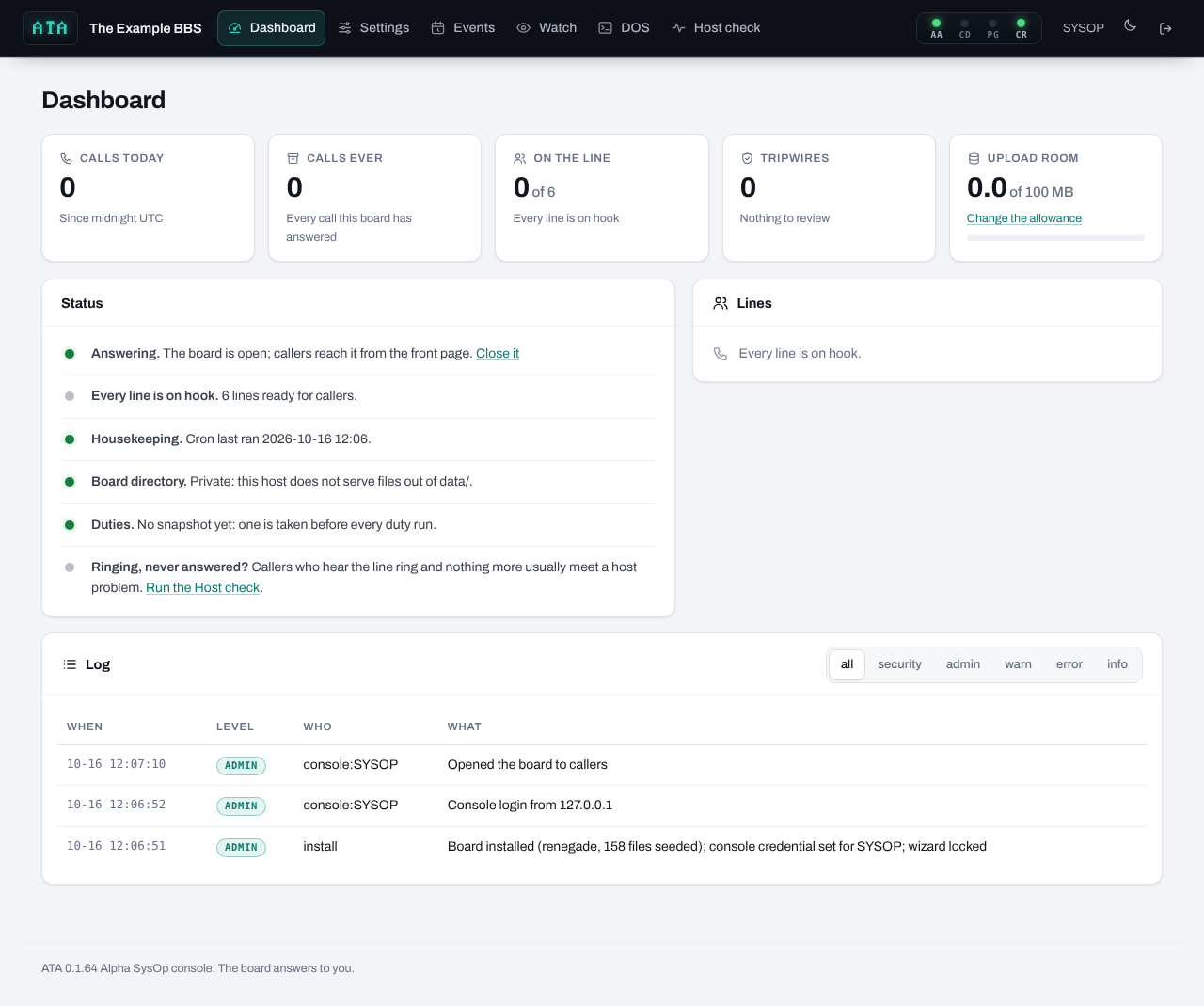
Task: Click the green dot beside Answering status
Action: pyautogui.click(x=70, y=354)
